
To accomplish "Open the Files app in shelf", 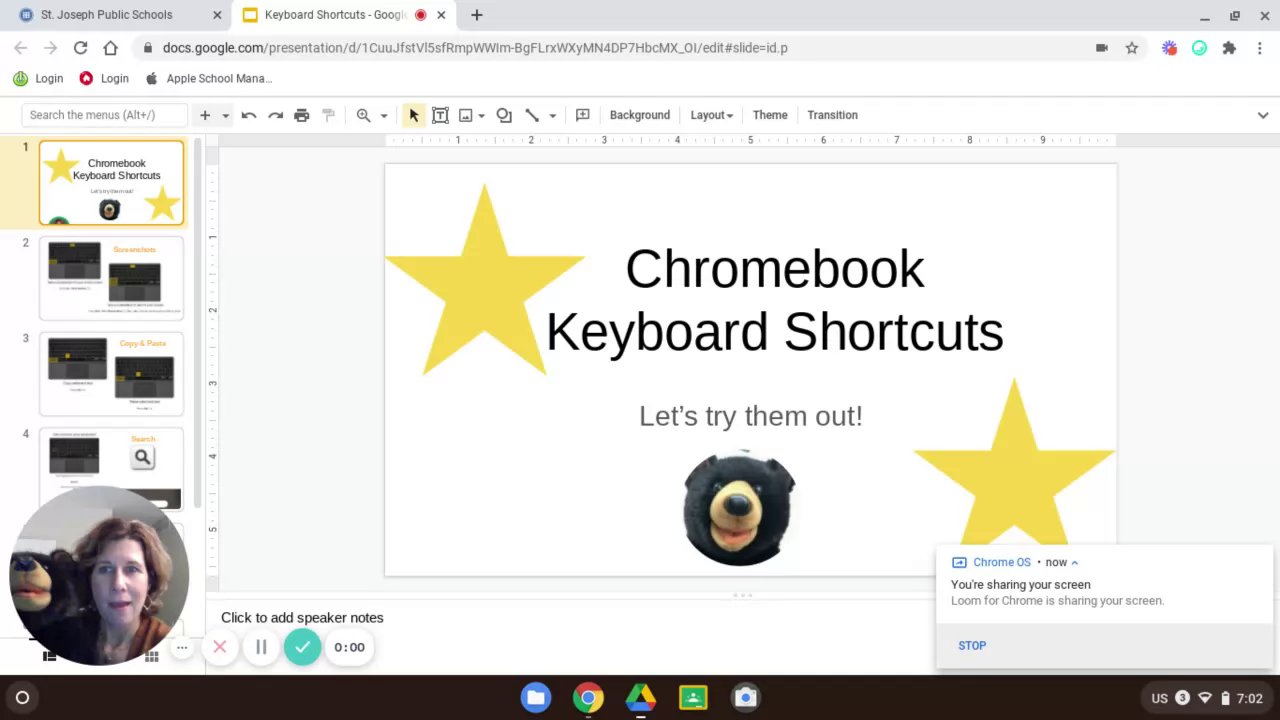I will [x=536, y=698].
